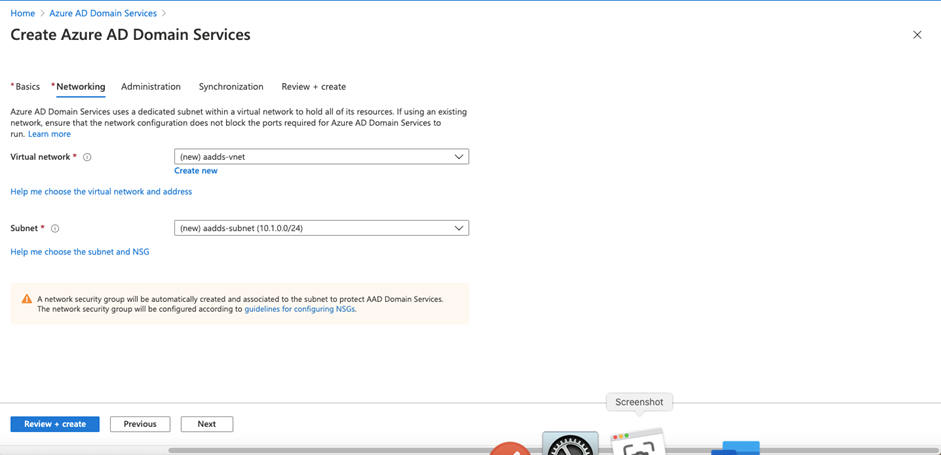Open the Screenshot app in the Dock
941x455 pixels.
coord(639,442)
